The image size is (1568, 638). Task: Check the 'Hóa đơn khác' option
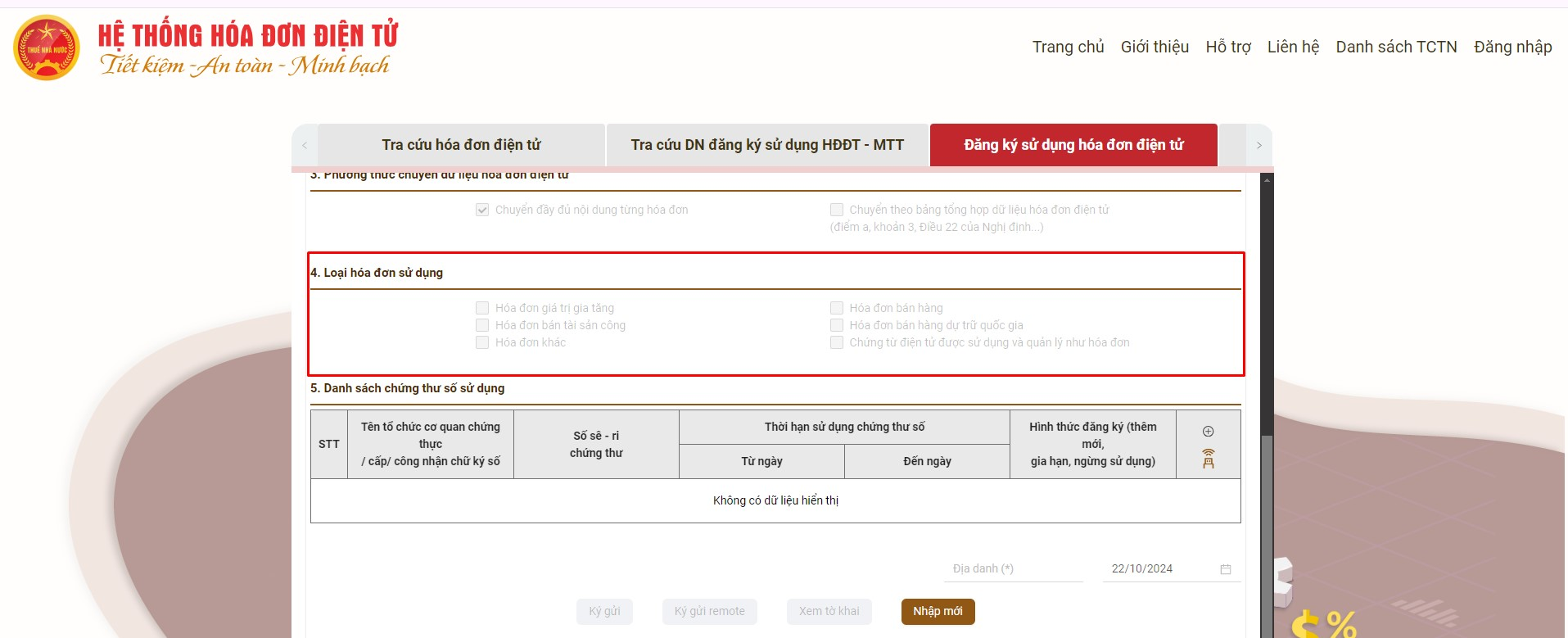(x=482, y=342)
